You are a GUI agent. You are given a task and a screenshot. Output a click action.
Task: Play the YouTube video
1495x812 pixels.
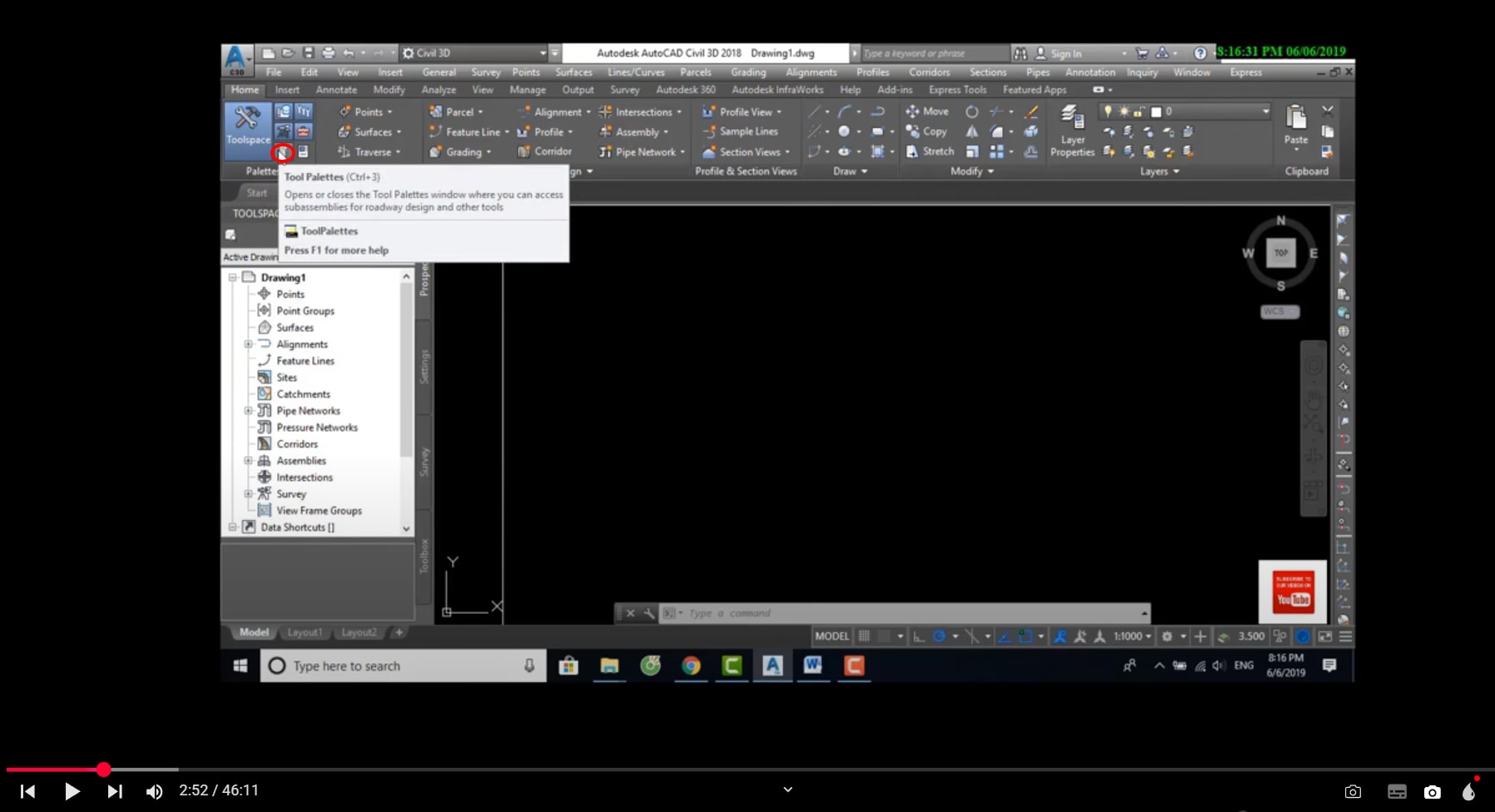coord(72,791)
